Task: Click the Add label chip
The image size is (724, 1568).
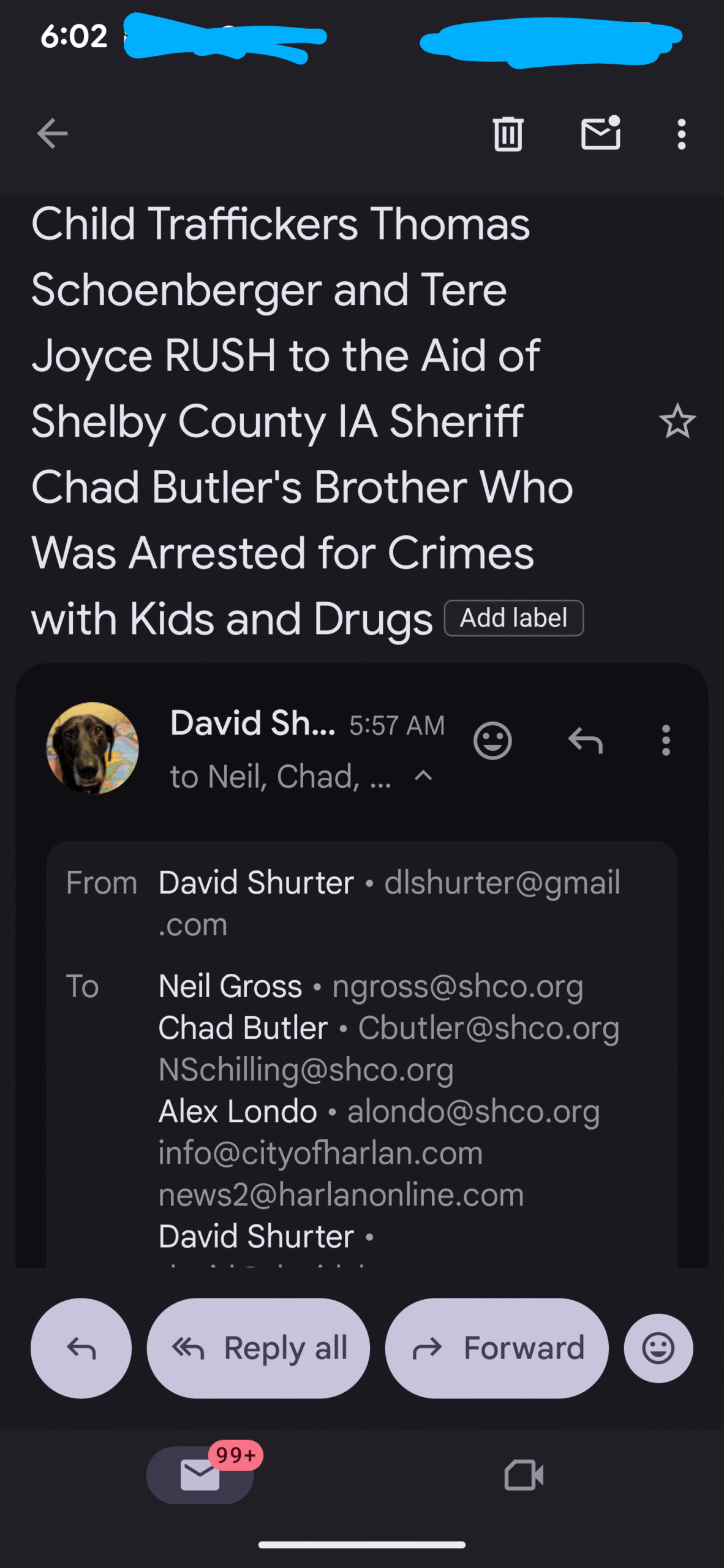Action: point(513,618)
